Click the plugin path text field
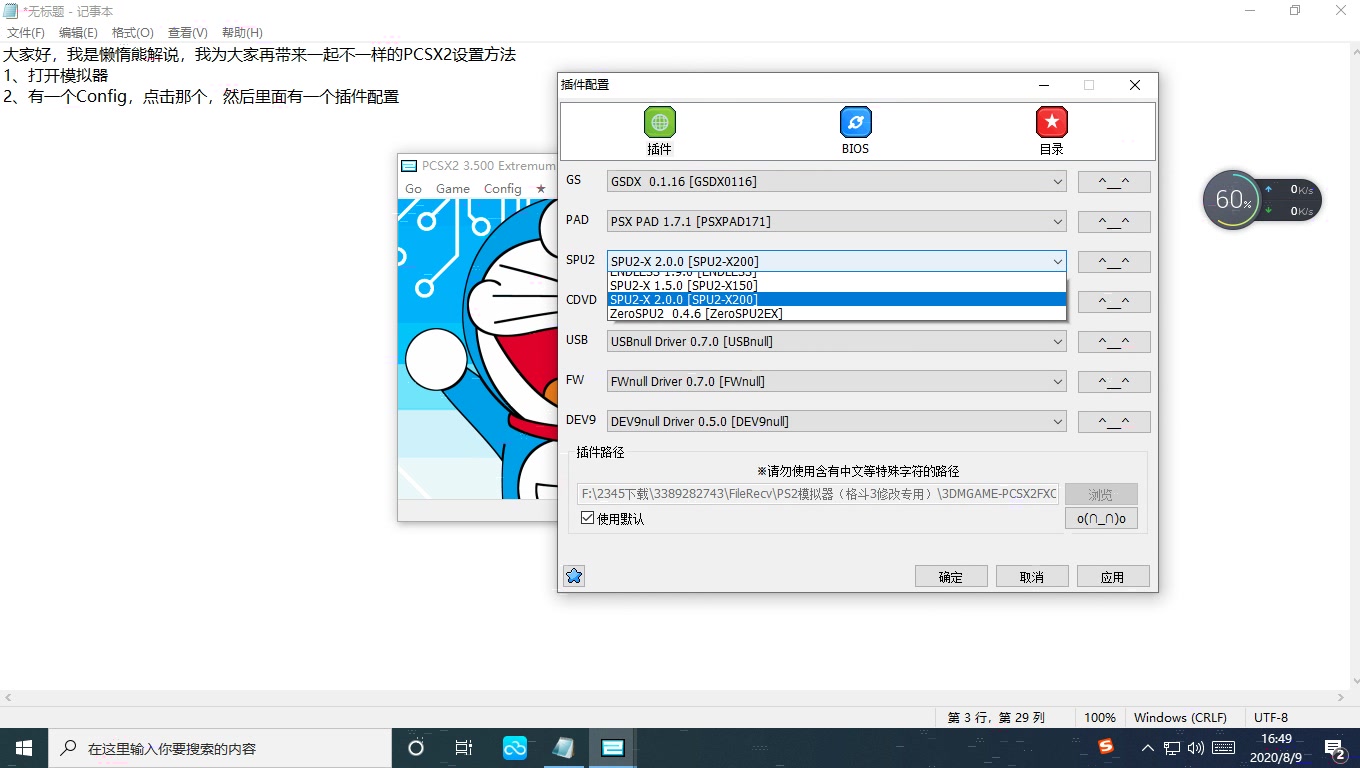Screen dimensions: 1360x768 pos(818,494)
